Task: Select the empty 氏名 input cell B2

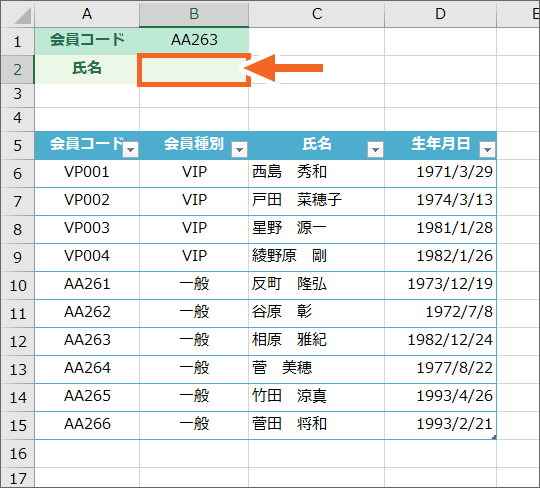Action: (x=194, y=70)
